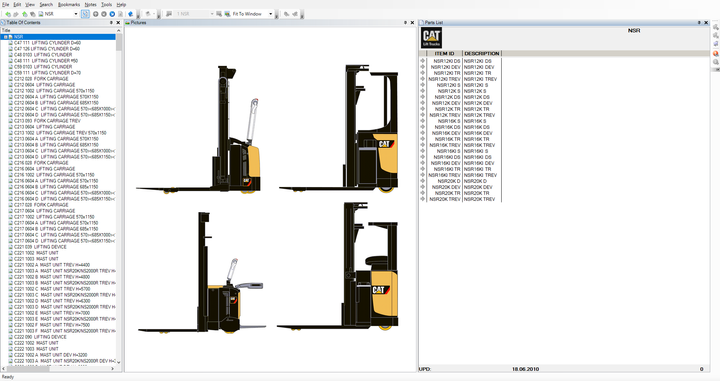This screenshot has height=381, width=720.
Task: Click the gray document page toolbar icon
Action: pos(120,14)
